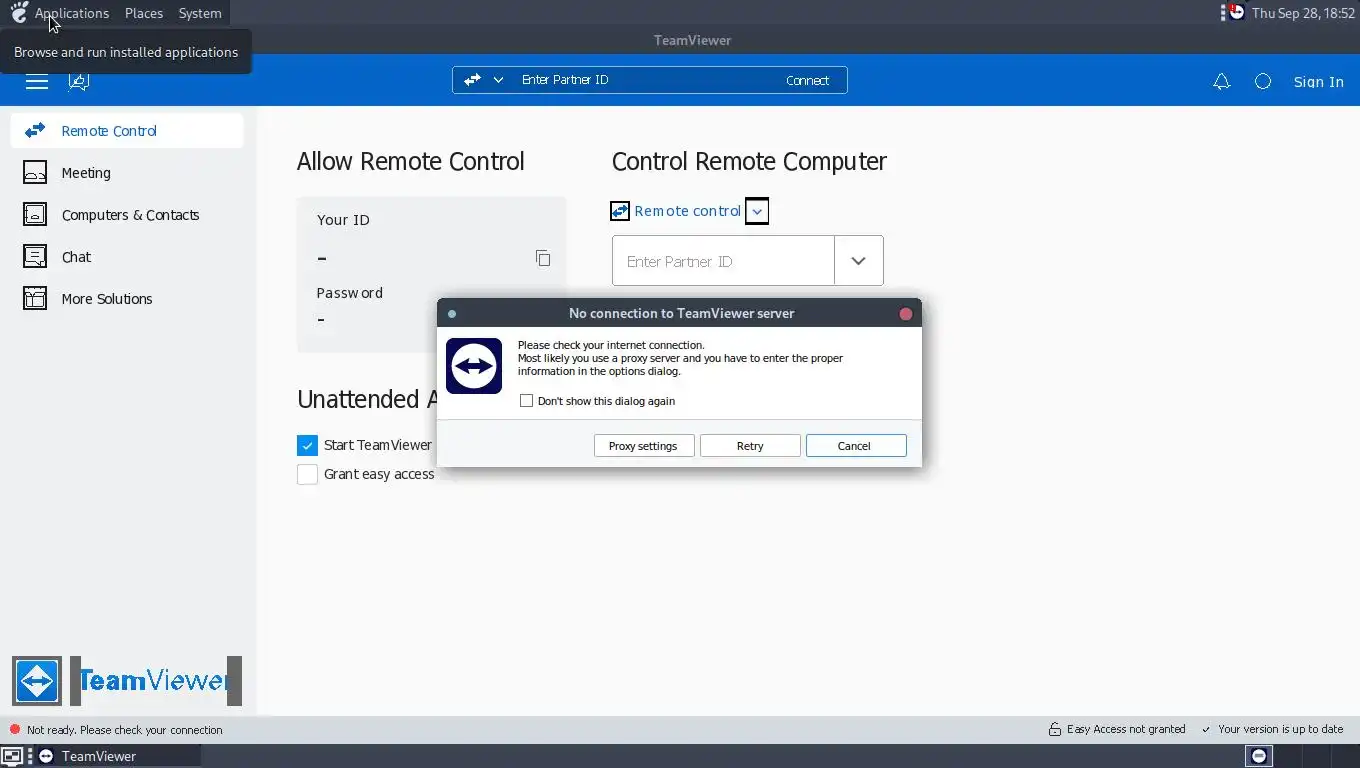Focus the main Enter Partner ID field
The height and width of the screenshot is (768, 1360).
pos(723,261)
